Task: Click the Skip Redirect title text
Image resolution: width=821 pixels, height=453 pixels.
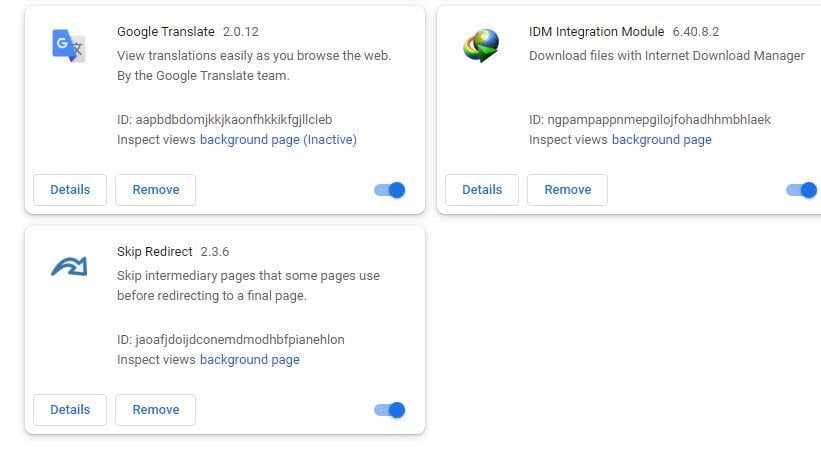Action: coord(155,251)
